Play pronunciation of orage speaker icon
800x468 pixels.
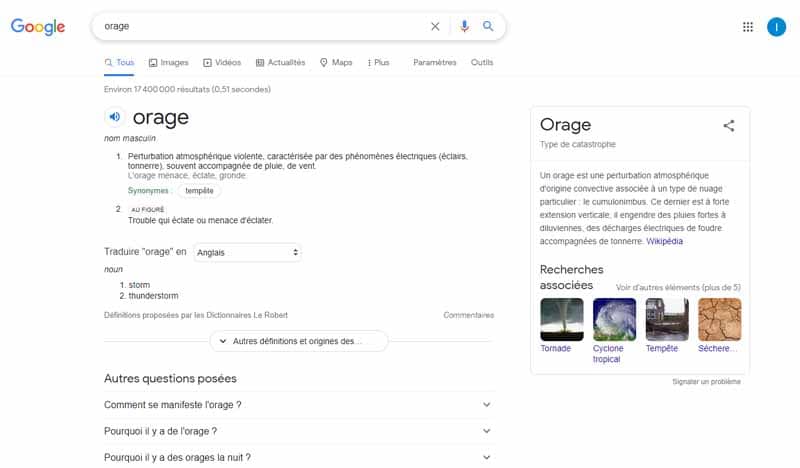click(x=115, y=117)
